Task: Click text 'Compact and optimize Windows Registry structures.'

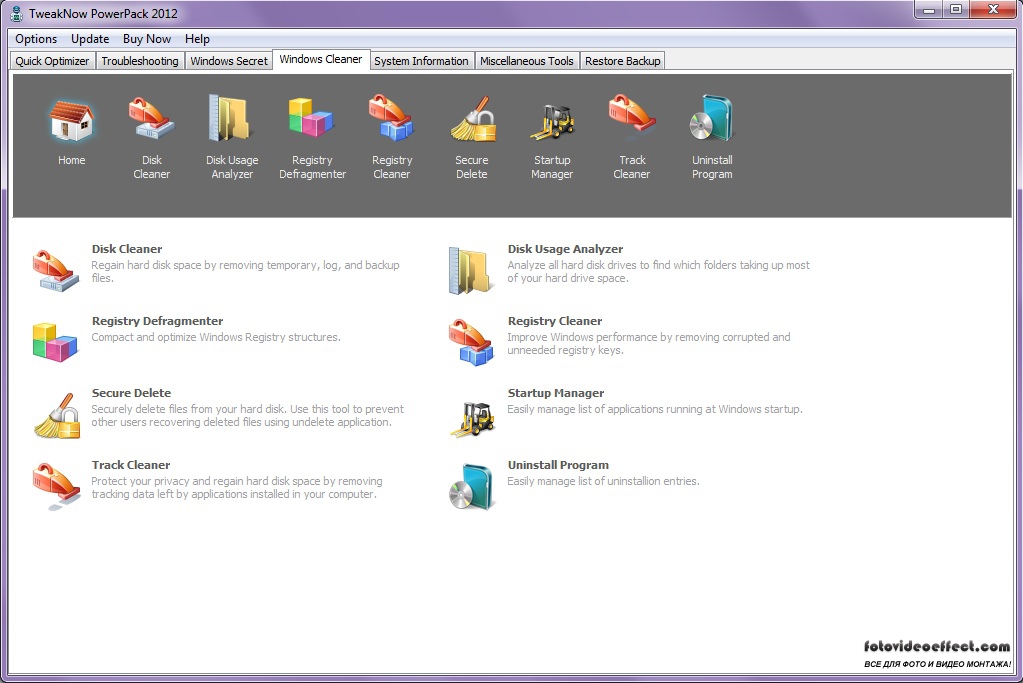Action: [216, 337]
